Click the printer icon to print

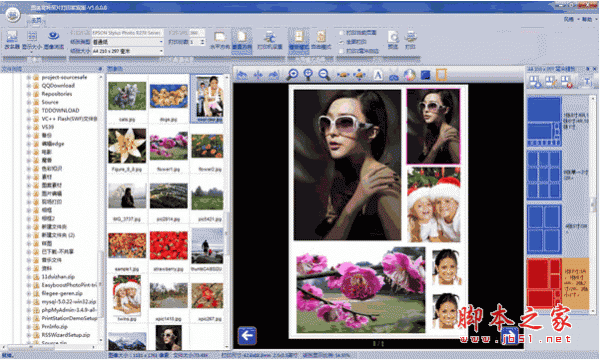[x=411, y=37]
